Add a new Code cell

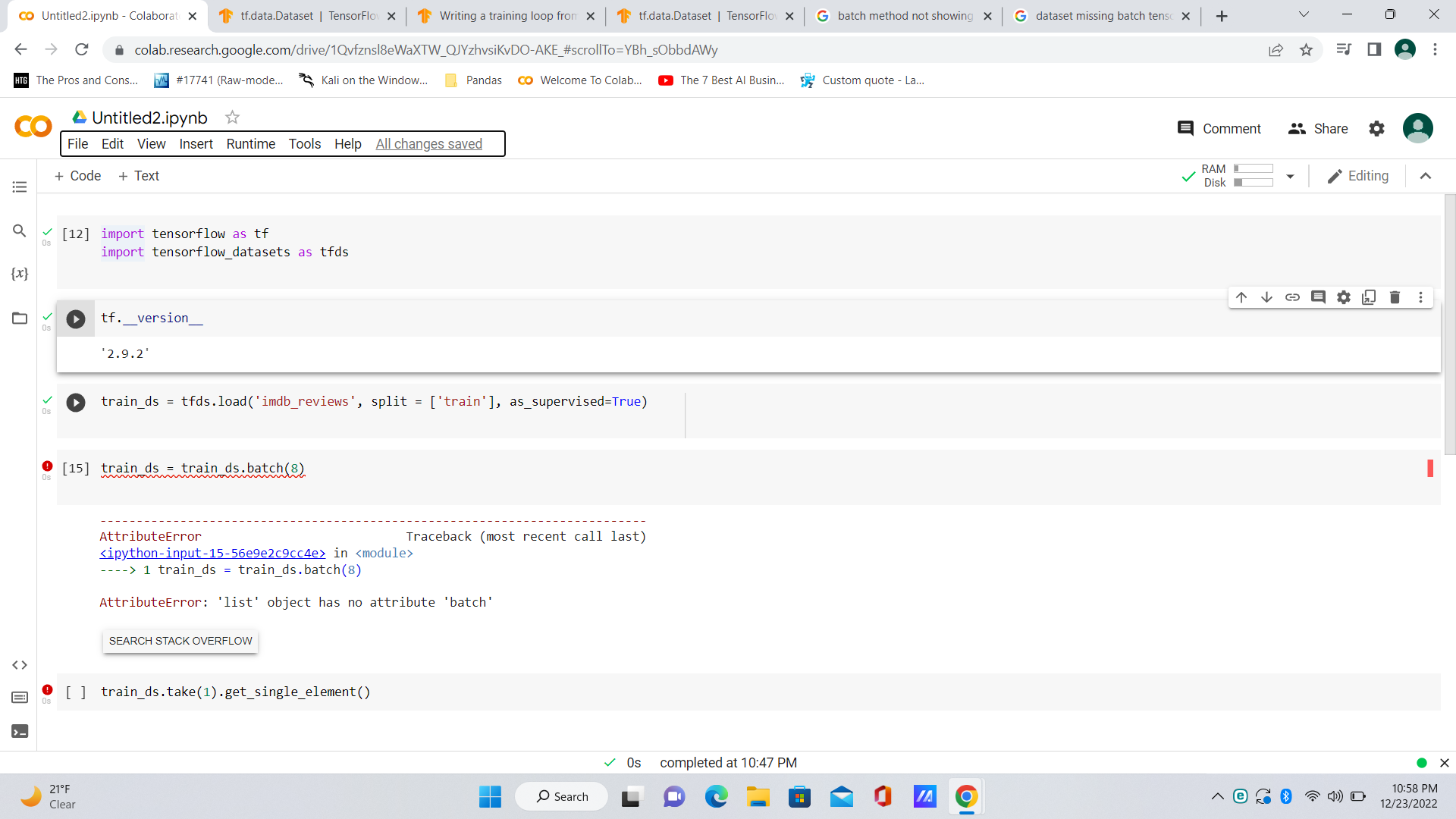[77, 176]
